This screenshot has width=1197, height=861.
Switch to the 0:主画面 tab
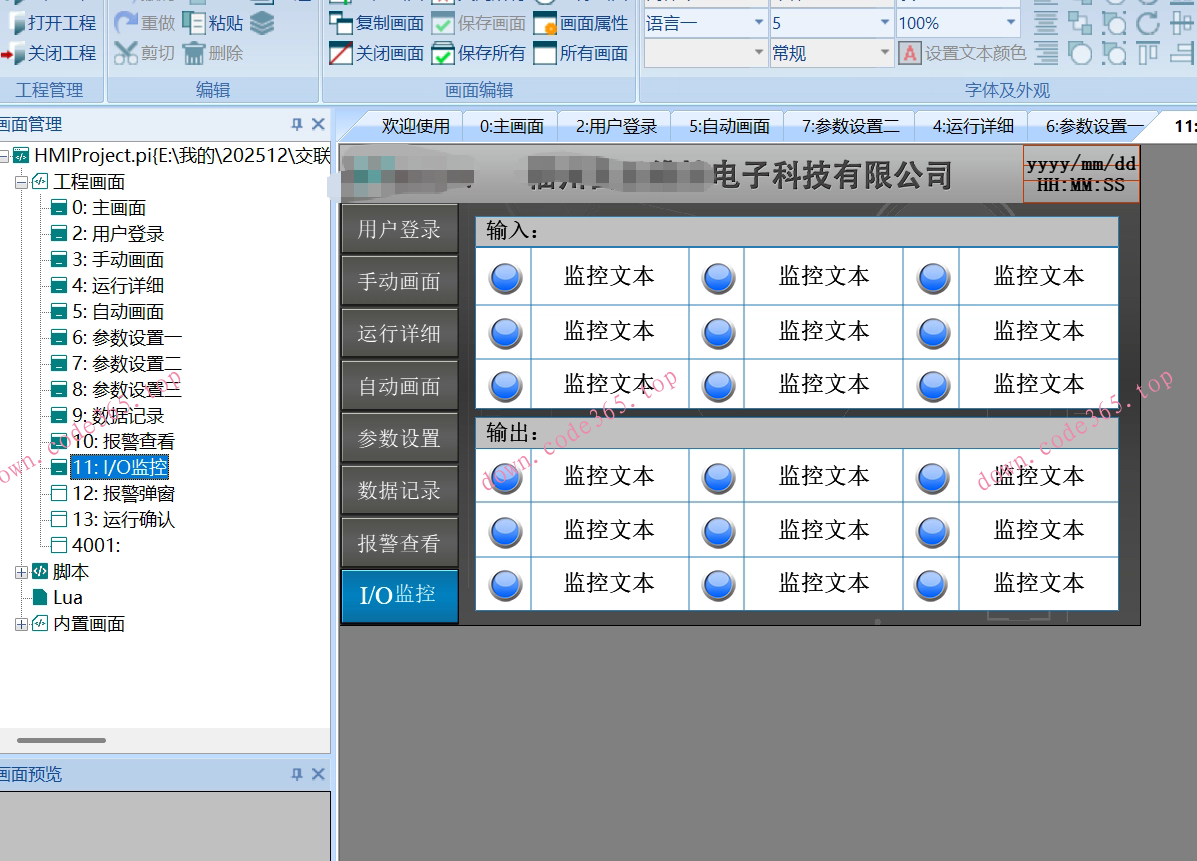pyautogui.click(x=511, y=126)
